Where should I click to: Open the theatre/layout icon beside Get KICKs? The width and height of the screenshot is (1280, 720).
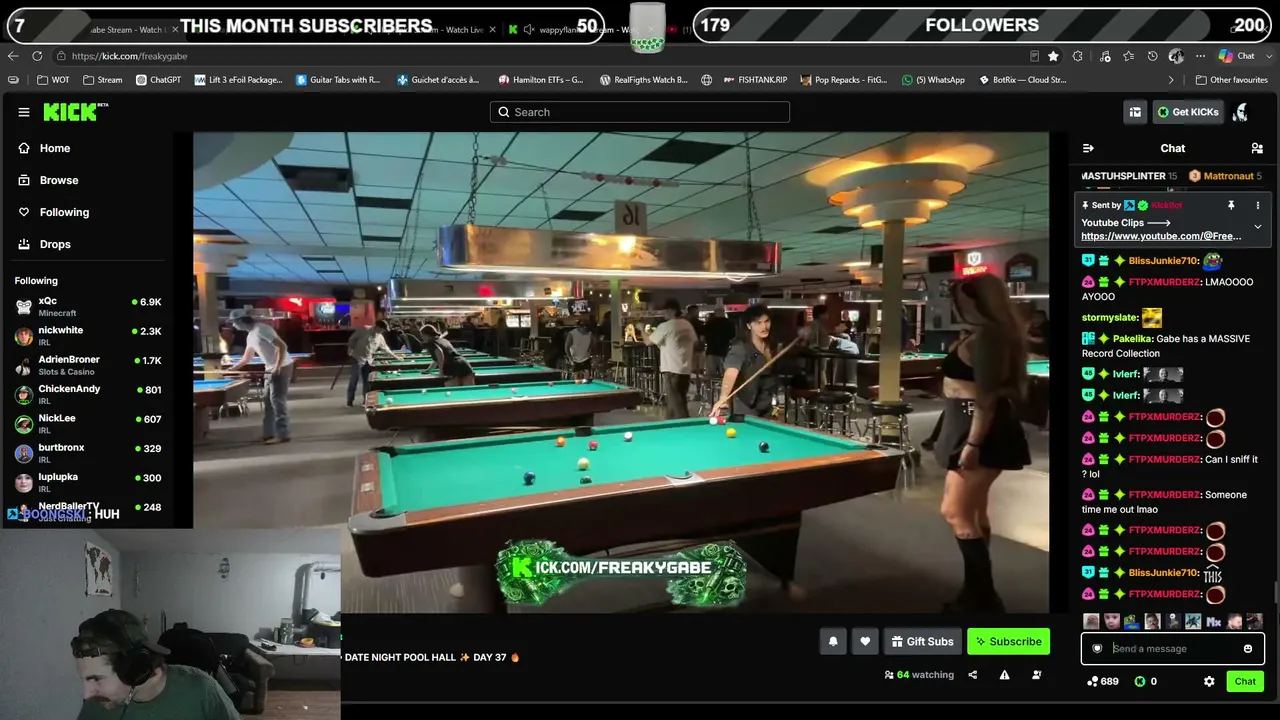point(1135,112)
